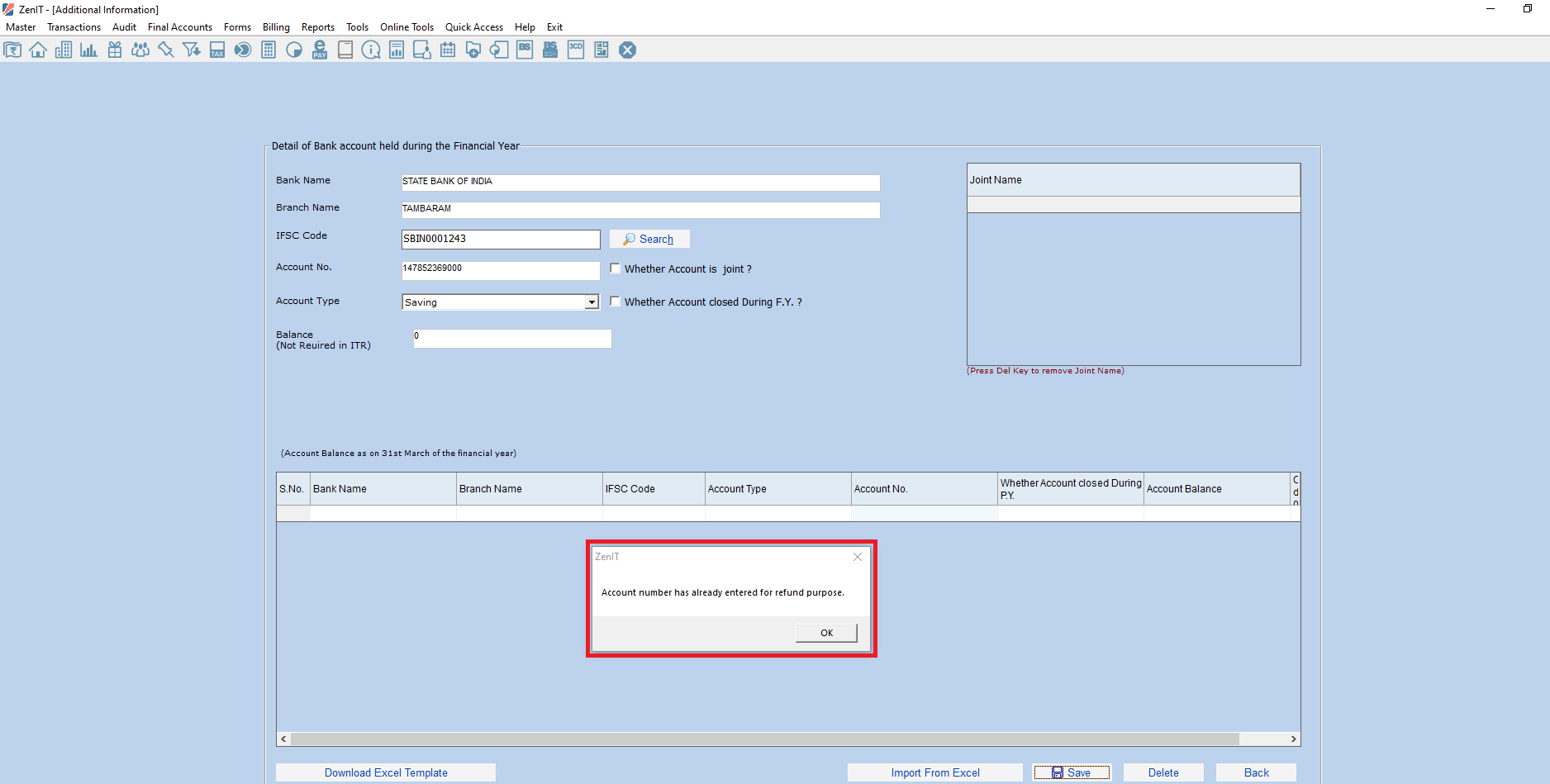This screenshot has height=784, width=1550.
Task: Open the Help menu
Action: click(x=525, y=27)
